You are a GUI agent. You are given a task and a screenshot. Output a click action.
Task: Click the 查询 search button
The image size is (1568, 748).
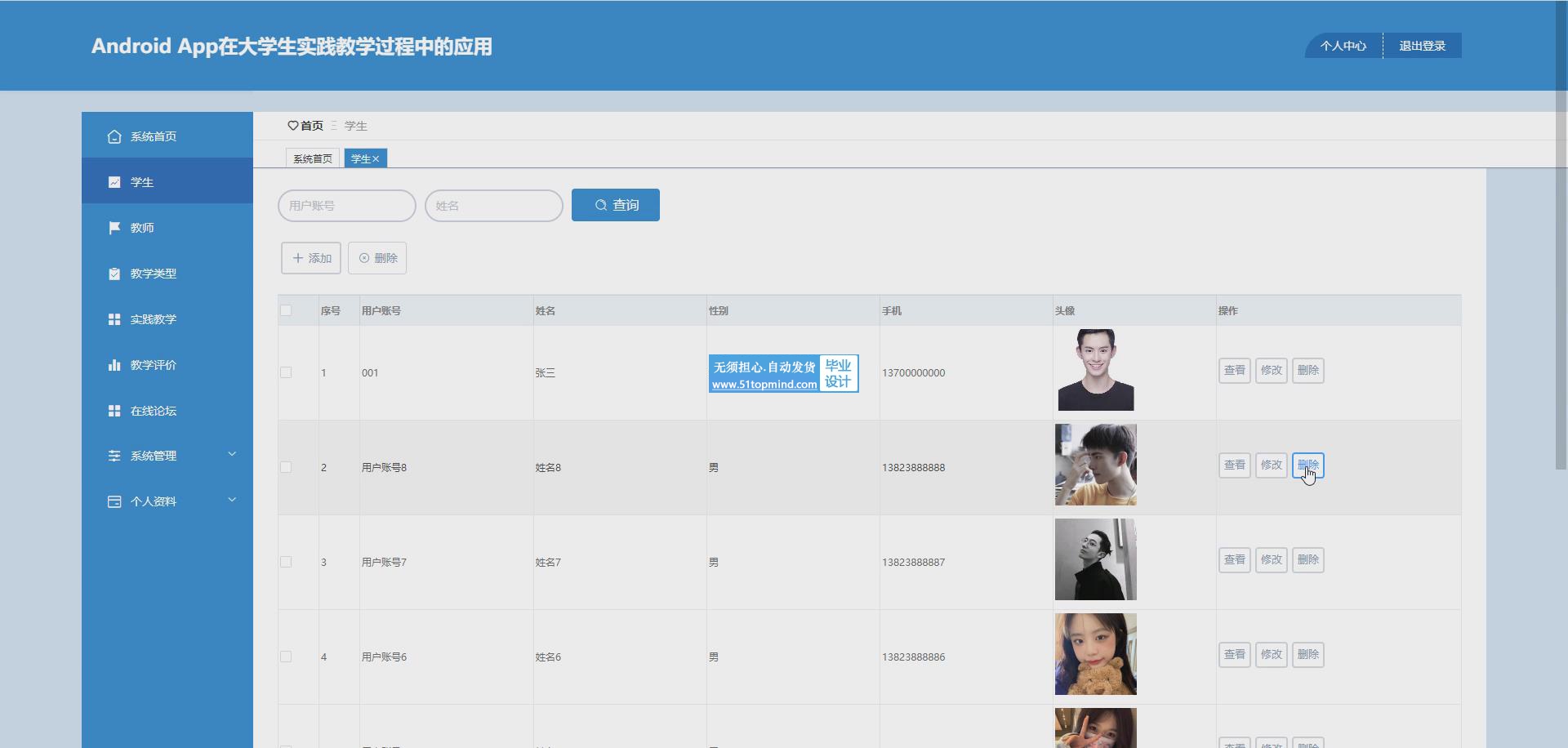coord(616,205)
